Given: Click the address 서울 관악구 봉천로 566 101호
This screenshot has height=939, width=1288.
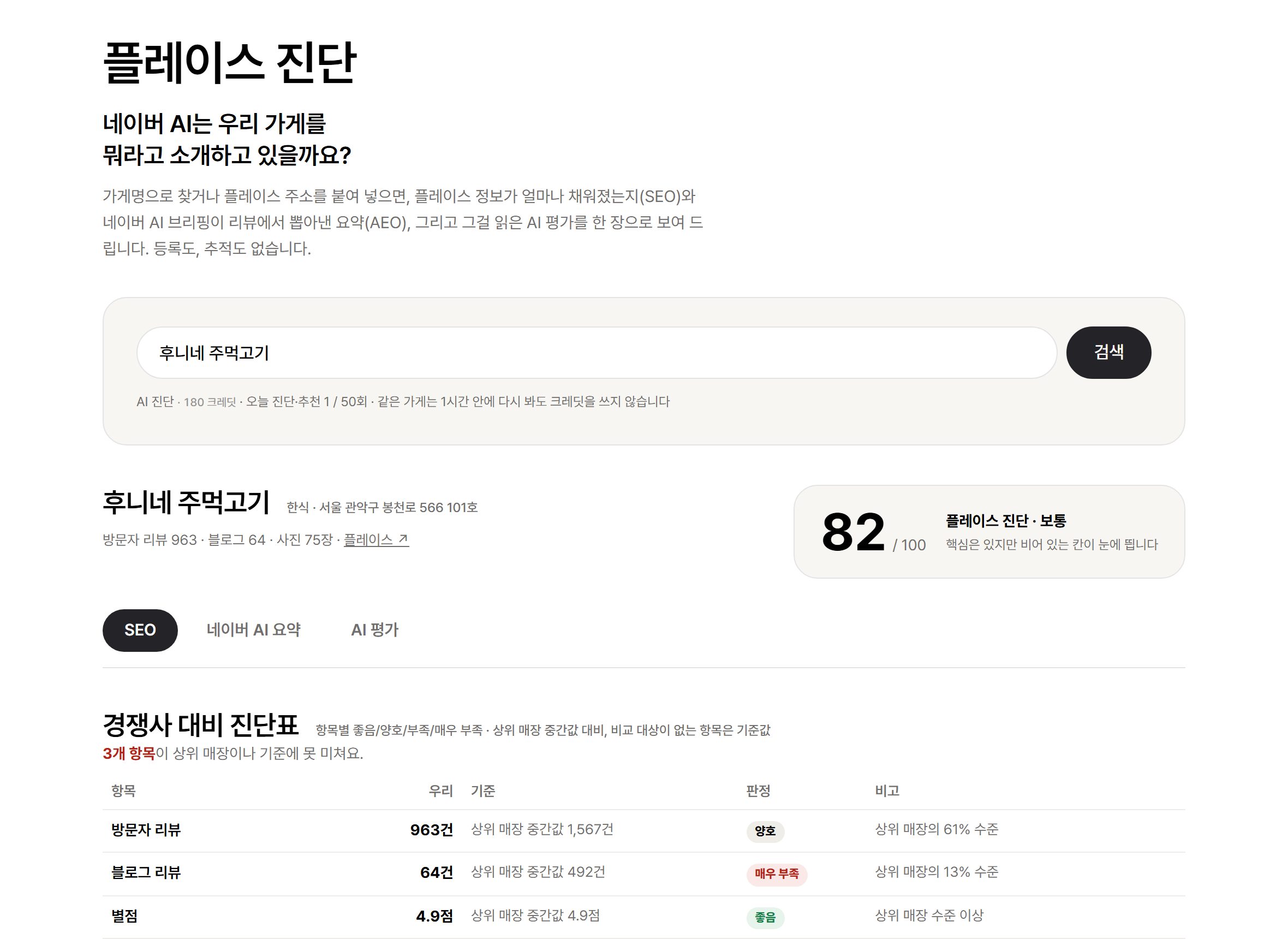Looking at the screenshot, I should pos(398,507).
